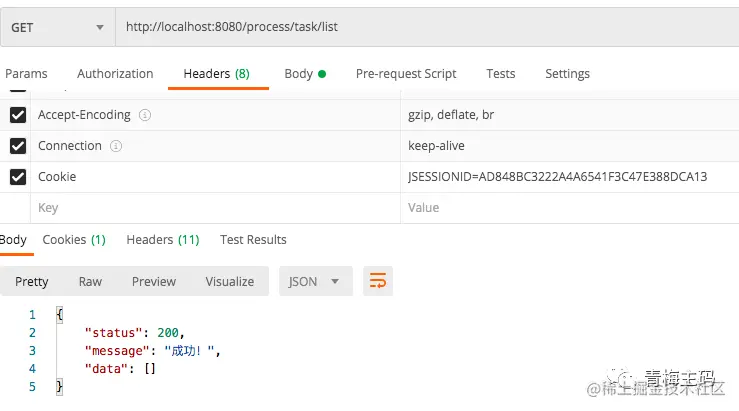This screenshot has width=739, height=411.
Task: Click the 200 status value
Action: pyautogui.click(x=168, y=333)
